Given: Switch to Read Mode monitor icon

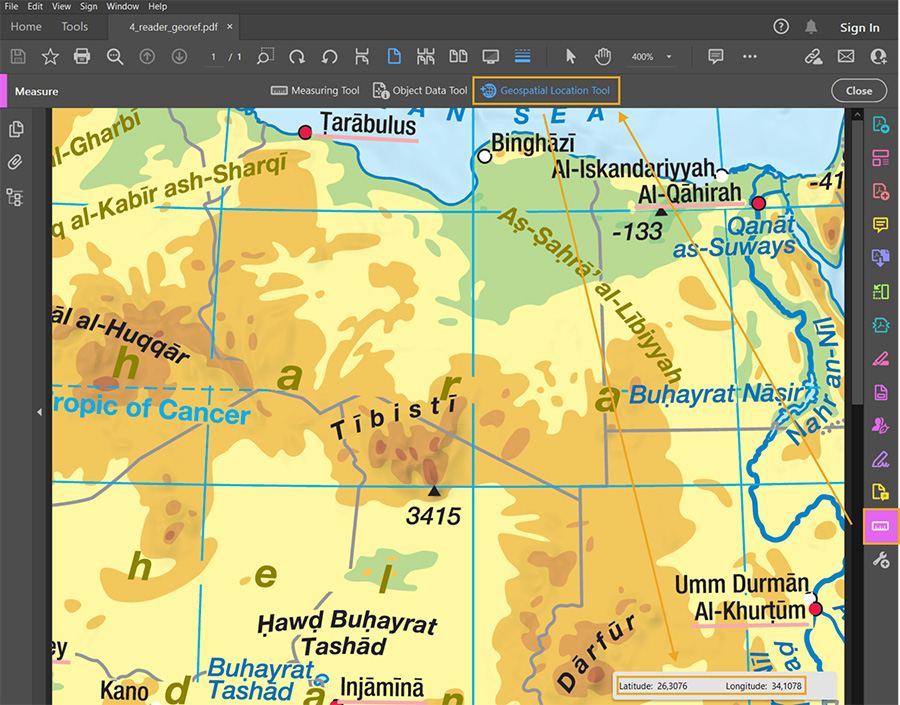Looking at the screenshot, I should (490, 56).
